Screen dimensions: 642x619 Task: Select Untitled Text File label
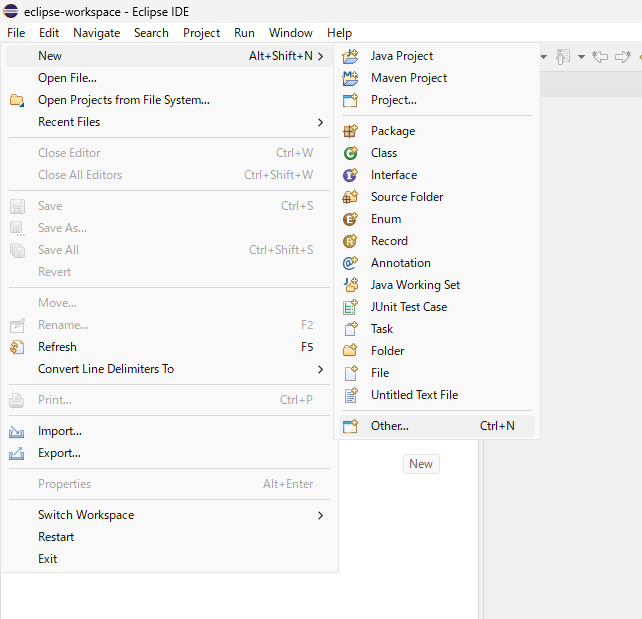coord(414,395)
